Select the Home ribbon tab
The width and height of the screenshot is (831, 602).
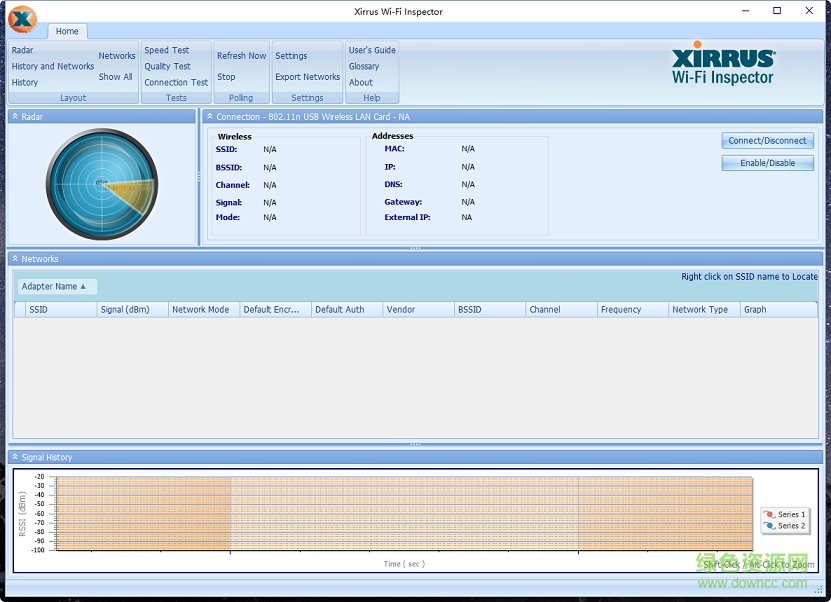click(67, 31)
